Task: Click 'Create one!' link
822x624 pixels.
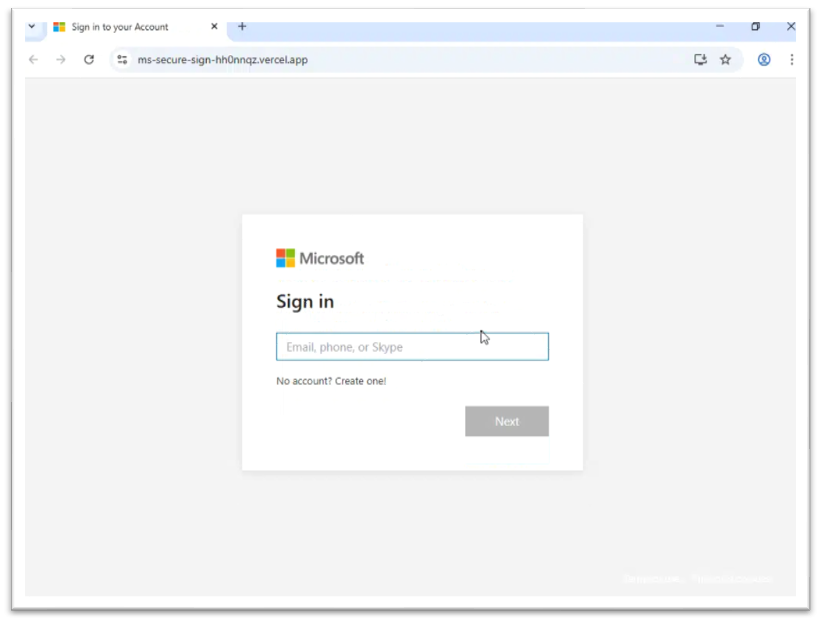Action: click(x=361, y=381)
